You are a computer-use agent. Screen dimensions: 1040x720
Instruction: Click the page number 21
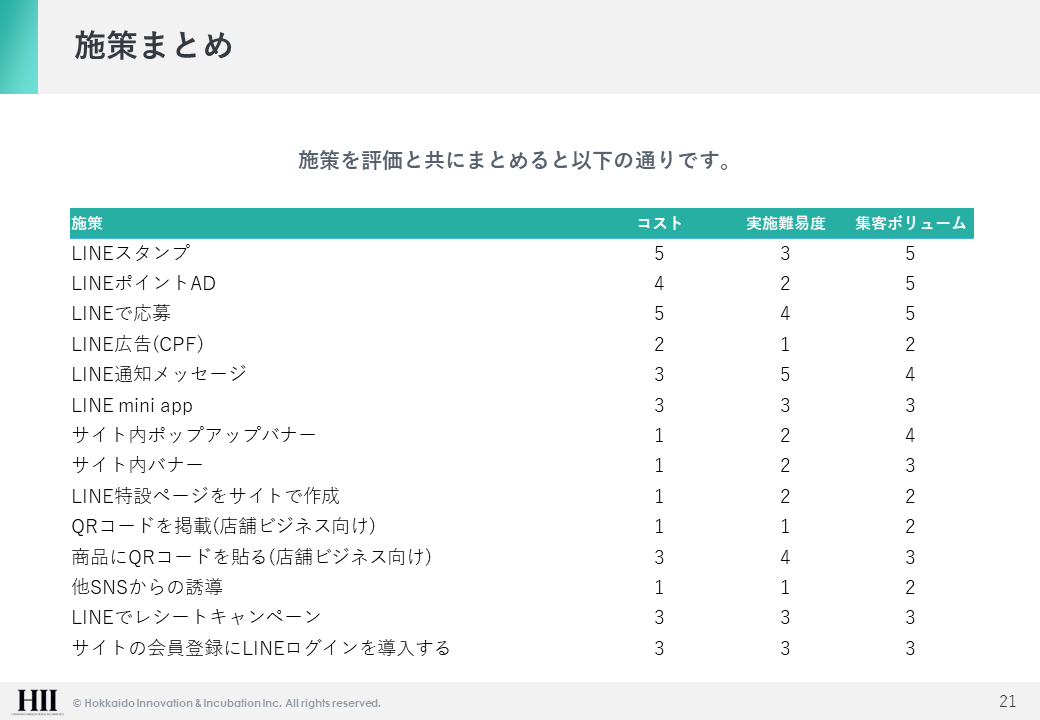click(1007, 699)
